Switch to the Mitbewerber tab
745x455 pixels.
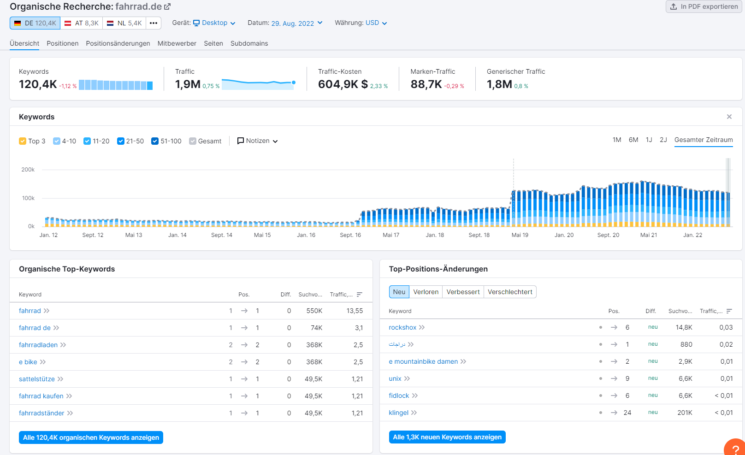[177, 43]
